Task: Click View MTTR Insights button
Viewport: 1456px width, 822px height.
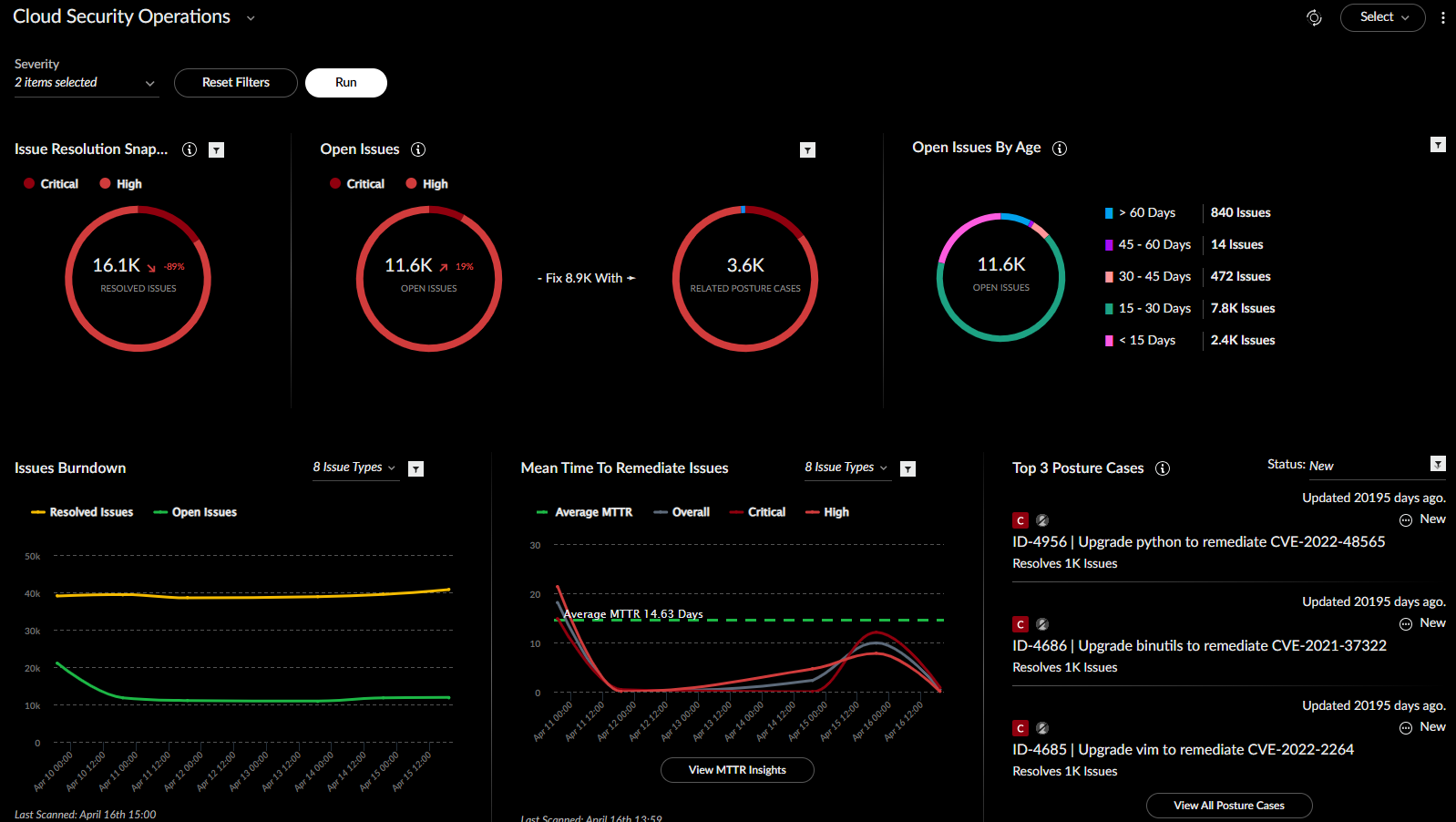Action: pos(737,770)
